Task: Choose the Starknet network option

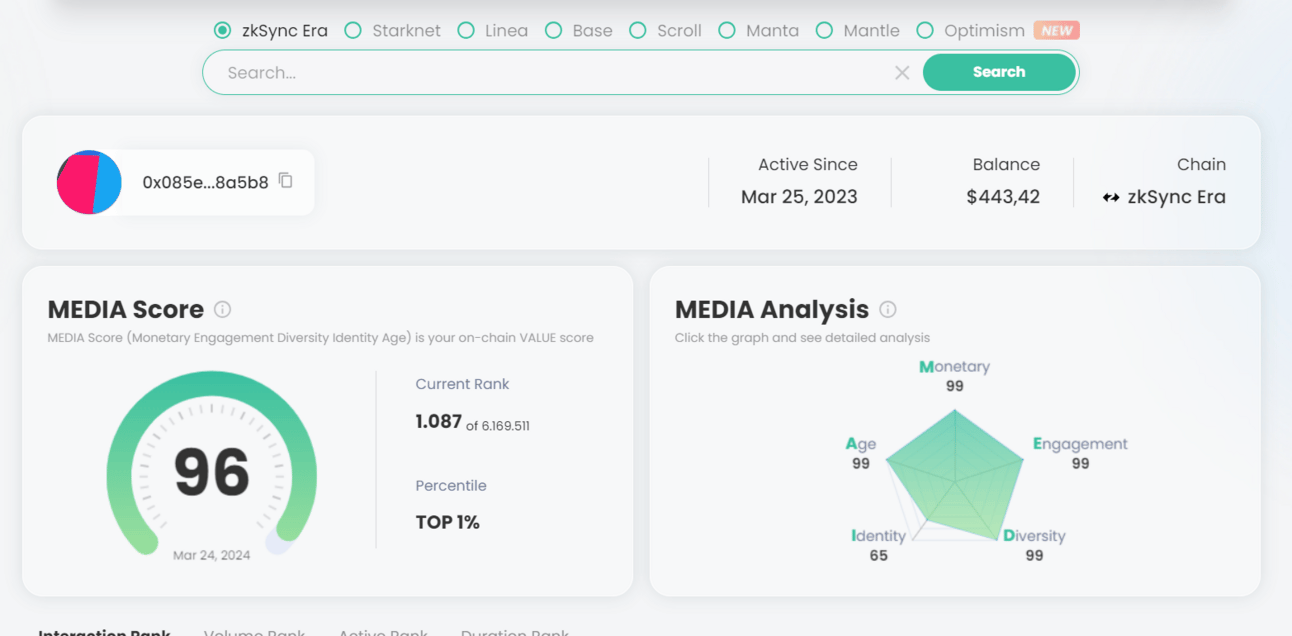Action: [353, 30]
